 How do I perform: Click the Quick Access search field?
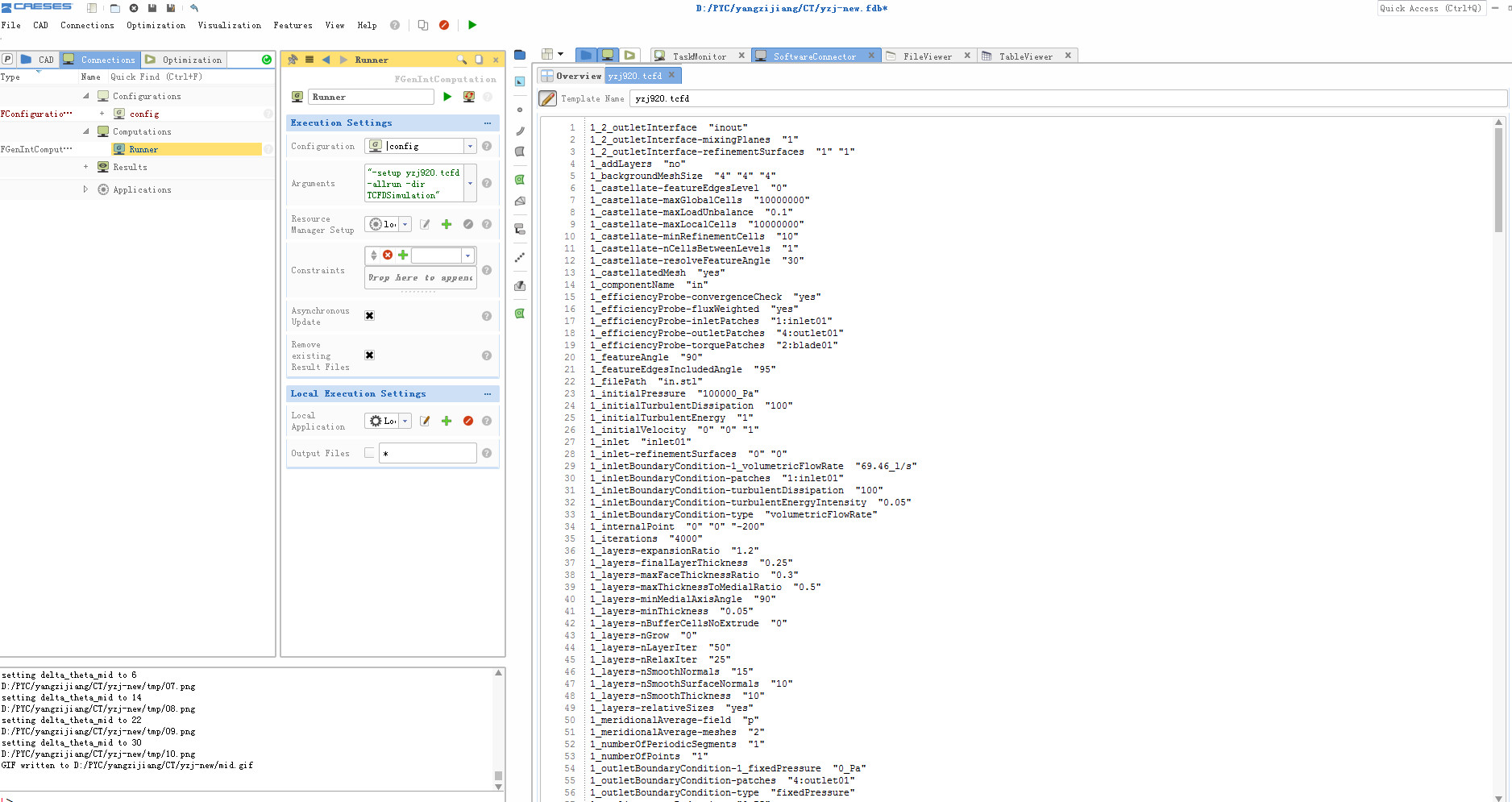click(x=1431, y=8)
